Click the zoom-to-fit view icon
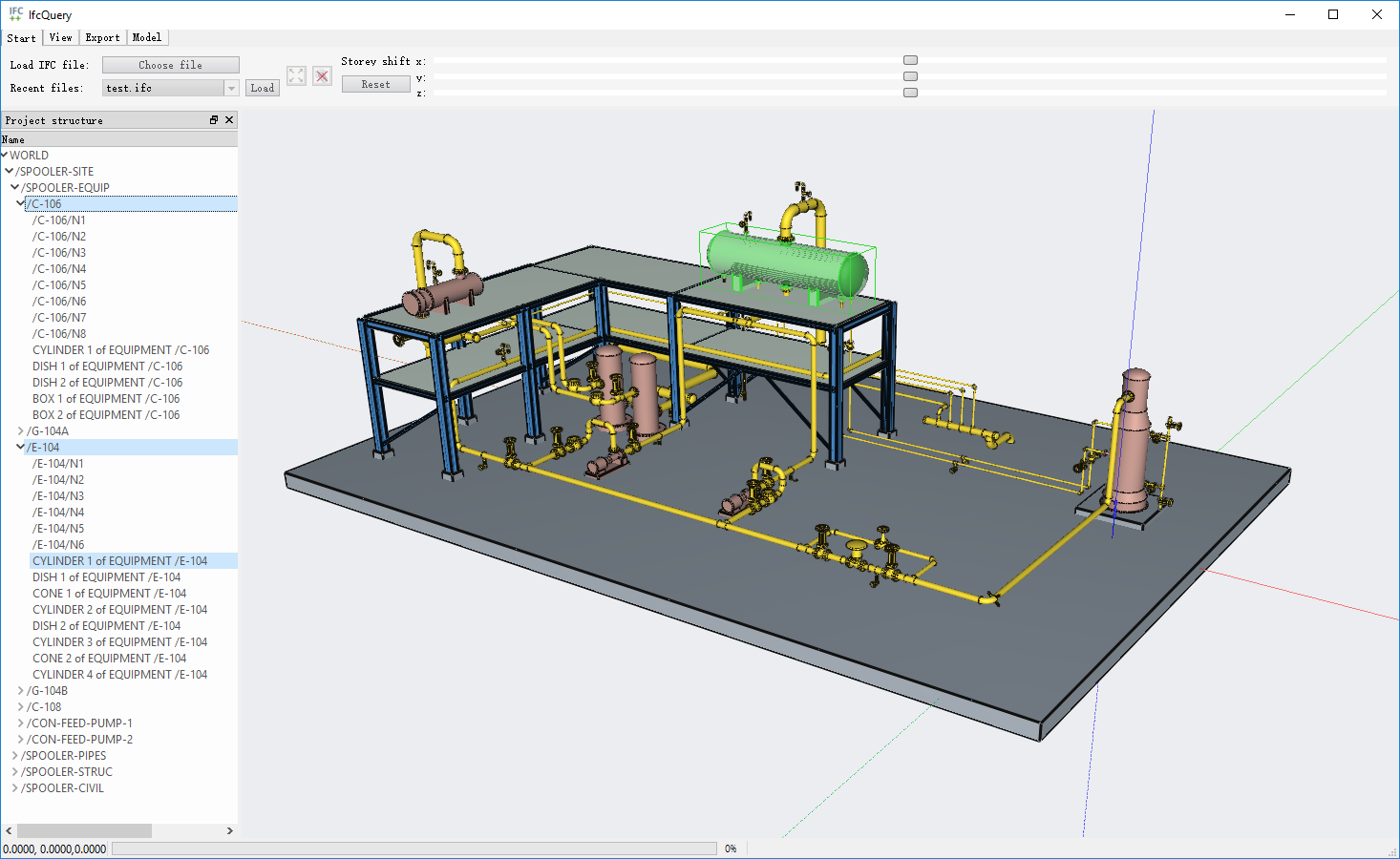 [x=296, y=76]
